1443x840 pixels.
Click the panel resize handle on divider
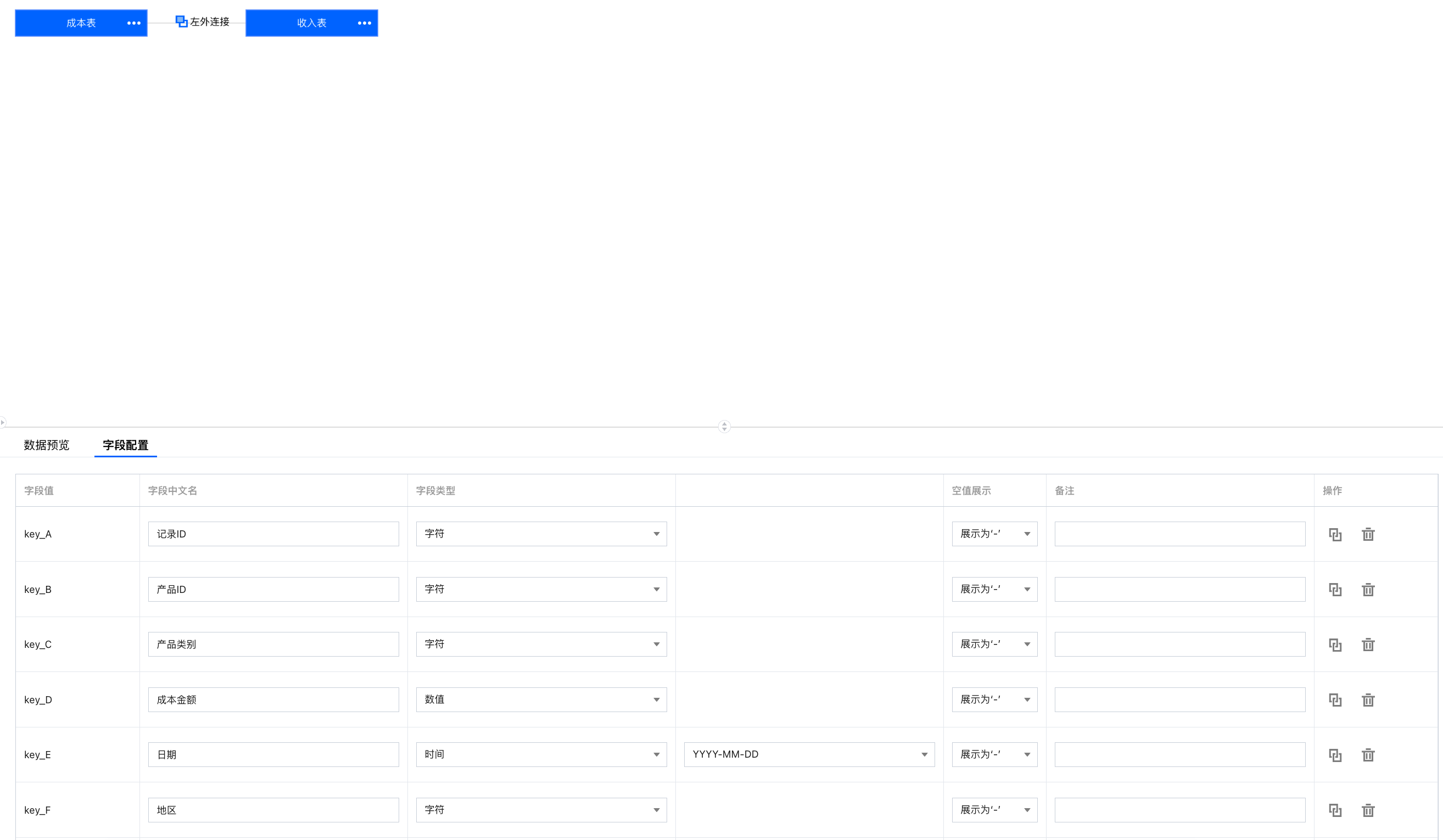click(724, 427)
